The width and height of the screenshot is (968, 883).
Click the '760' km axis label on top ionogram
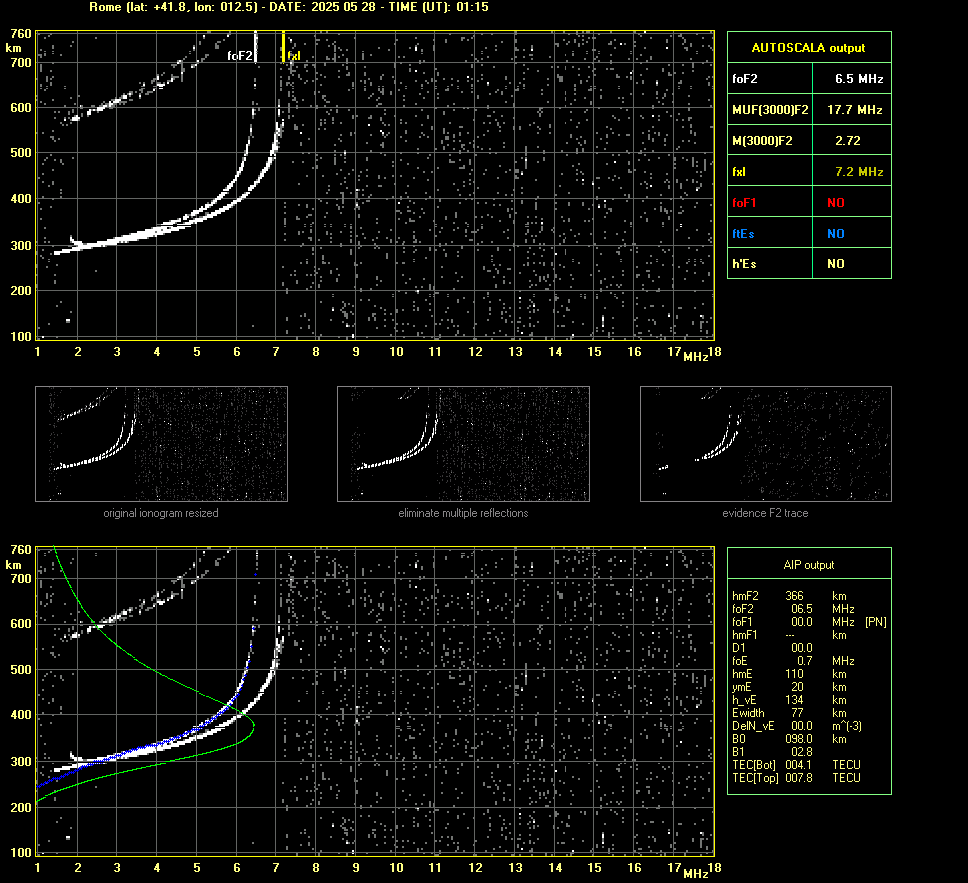point(20,34)
